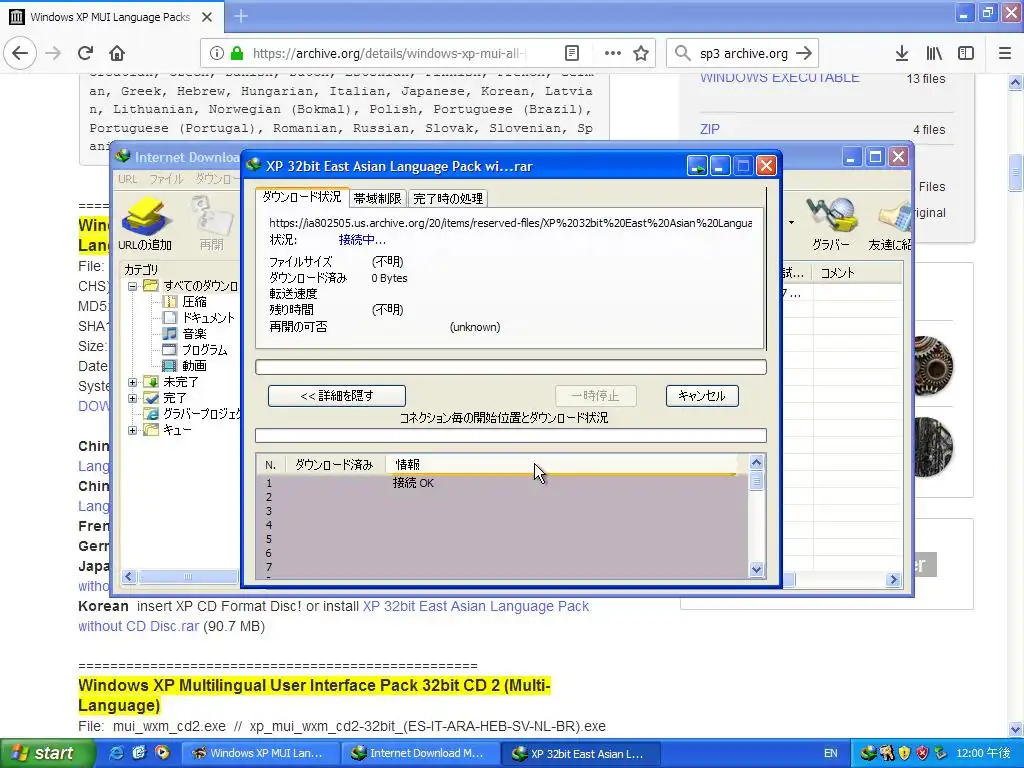
Task: Collapse すべてのダウンロード tree node
Action: pos(133,286)
